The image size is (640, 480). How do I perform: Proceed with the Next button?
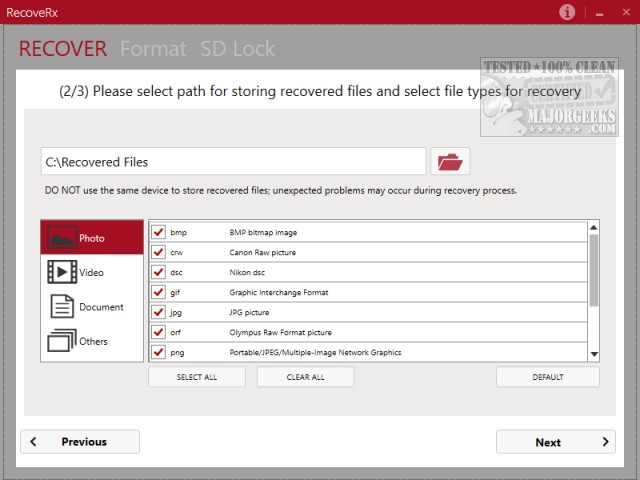coord(556,442)
